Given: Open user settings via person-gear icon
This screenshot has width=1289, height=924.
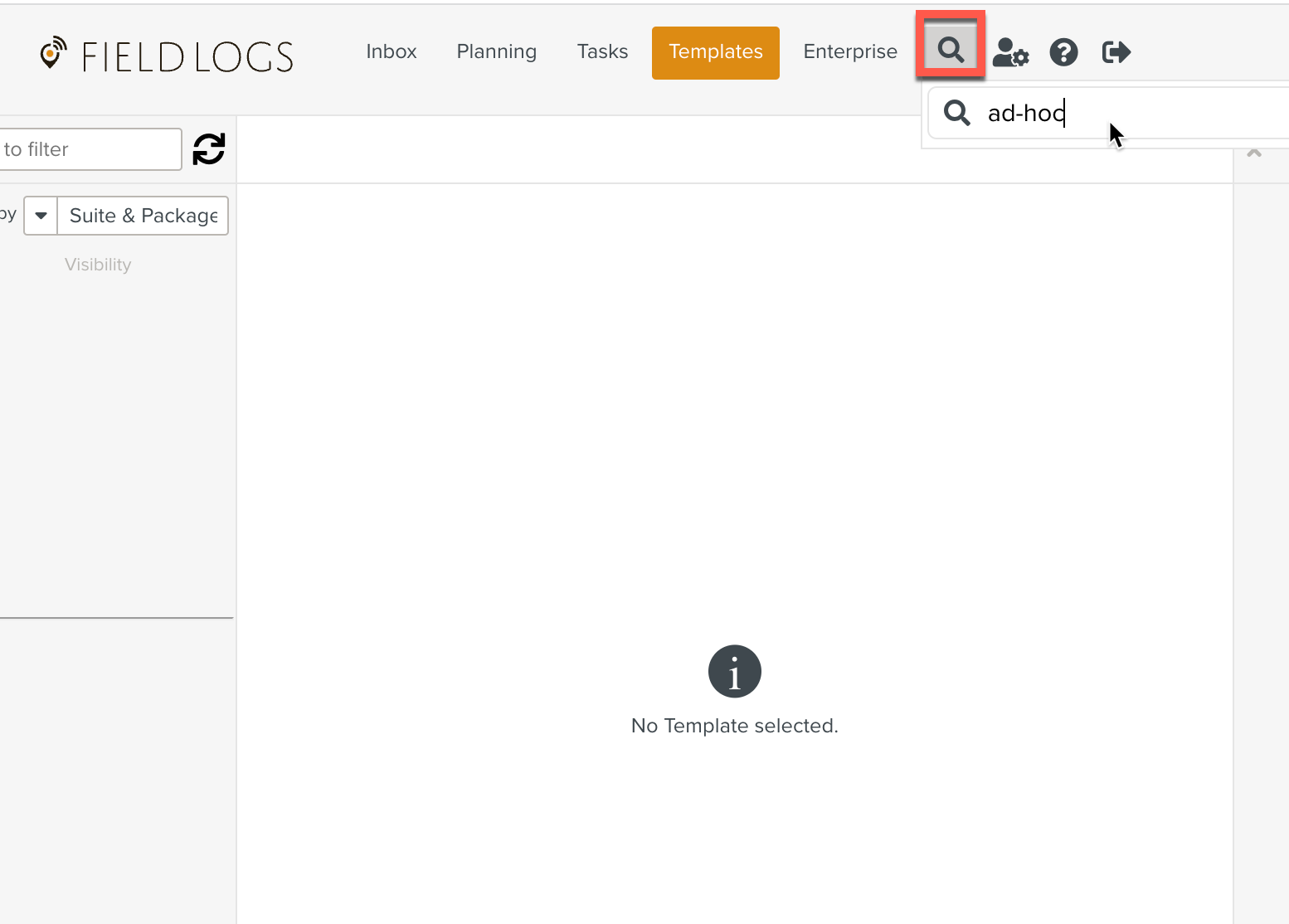Looking at the screenshot, I should tap(1009, 52).
